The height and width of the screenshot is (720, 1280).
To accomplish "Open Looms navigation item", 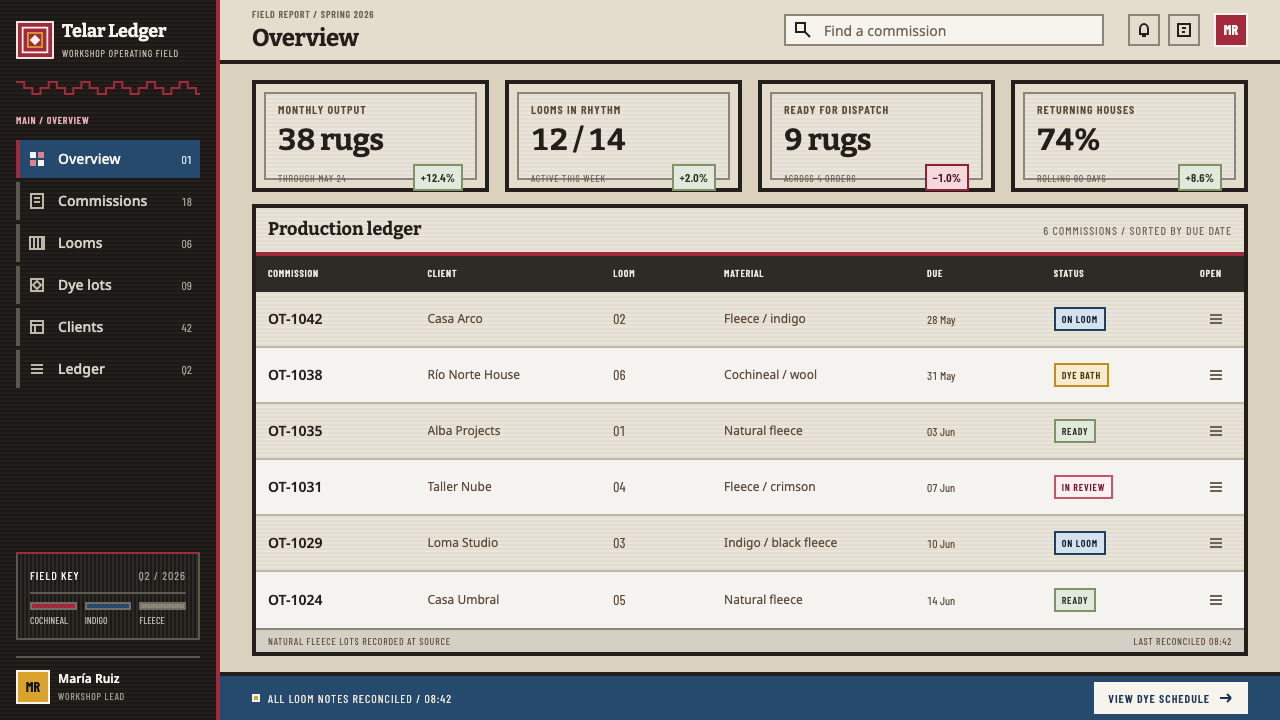I will [108, 243].
